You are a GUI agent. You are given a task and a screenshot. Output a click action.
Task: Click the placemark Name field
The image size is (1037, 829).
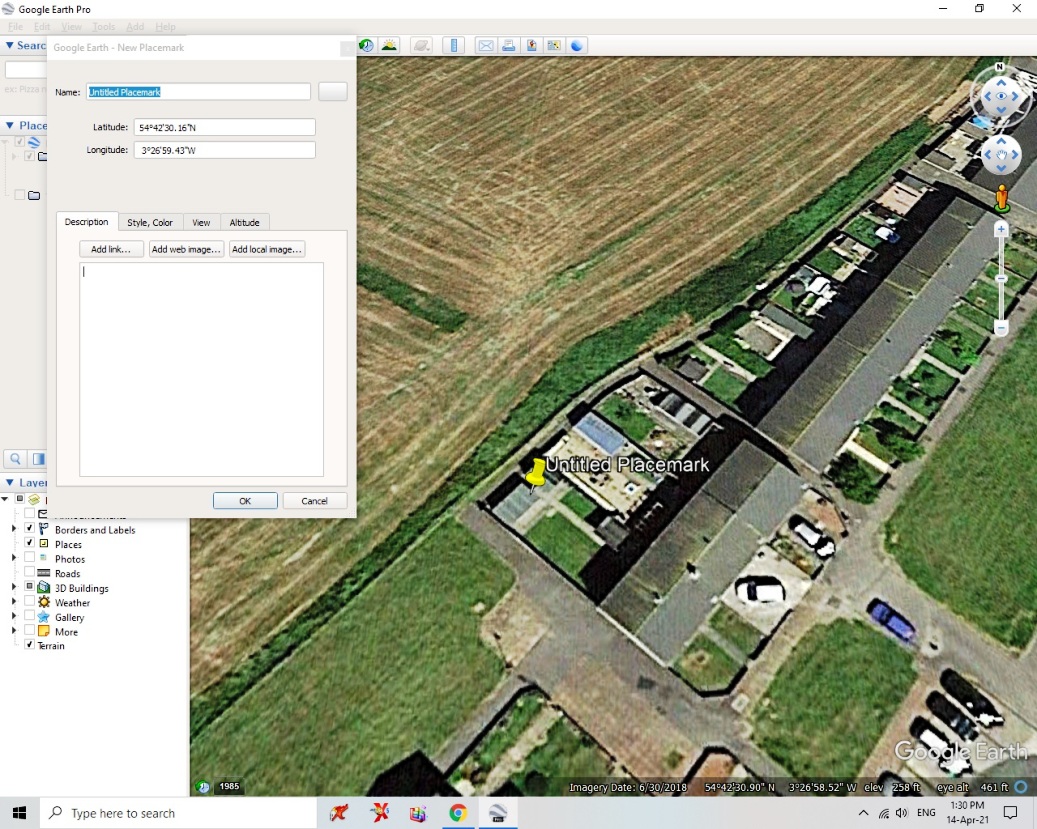198,92
